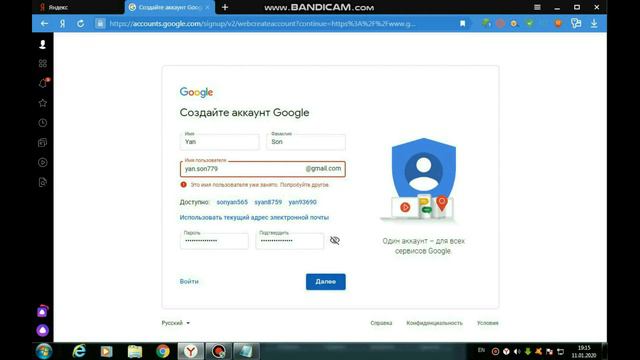Click the taskbar clock showing 19:15
Image resolution: width=640 pixels, height=360 pixels.
pyautogui.click(x=584, y=351)
